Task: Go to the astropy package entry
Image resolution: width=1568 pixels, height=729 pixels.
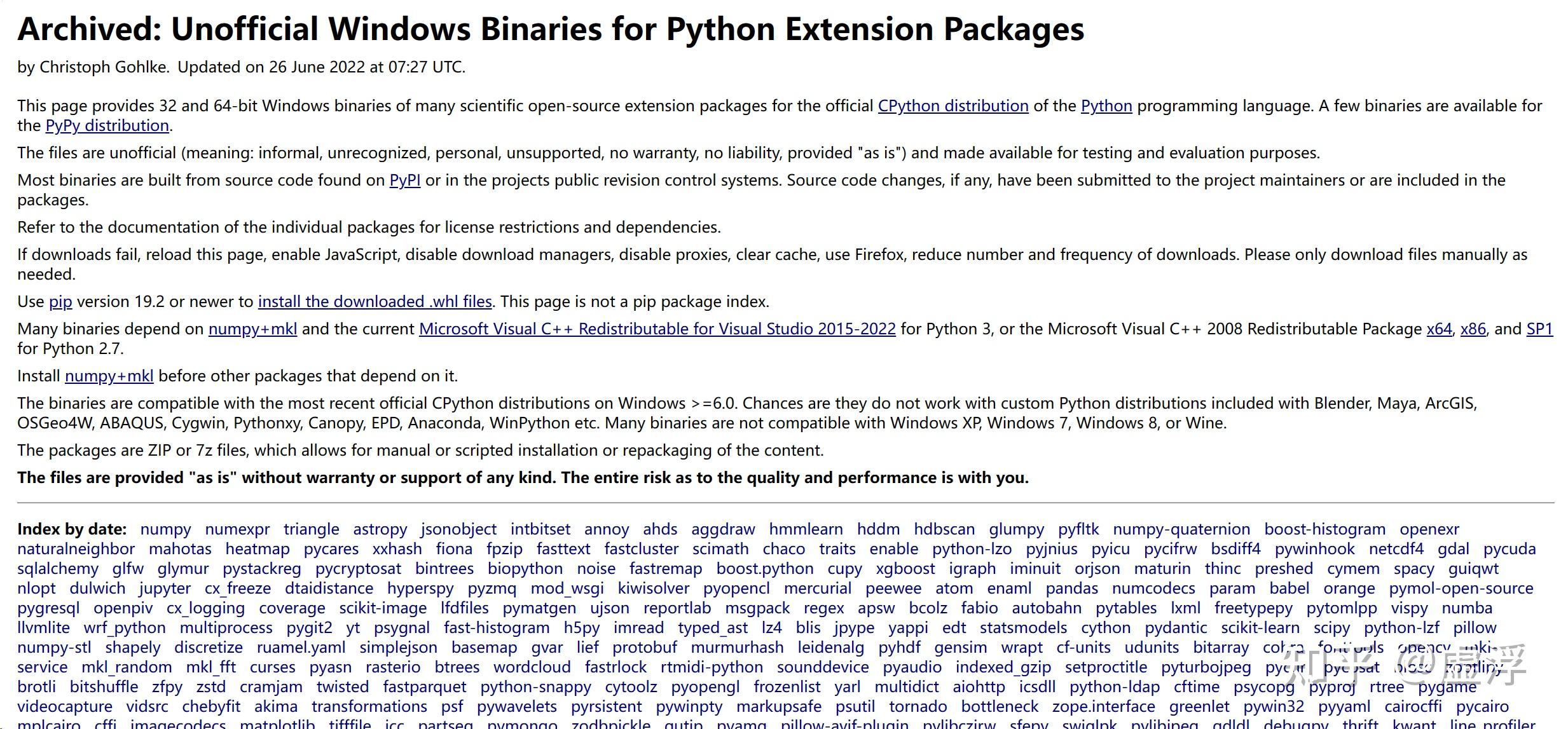Action: coord(380,529)
